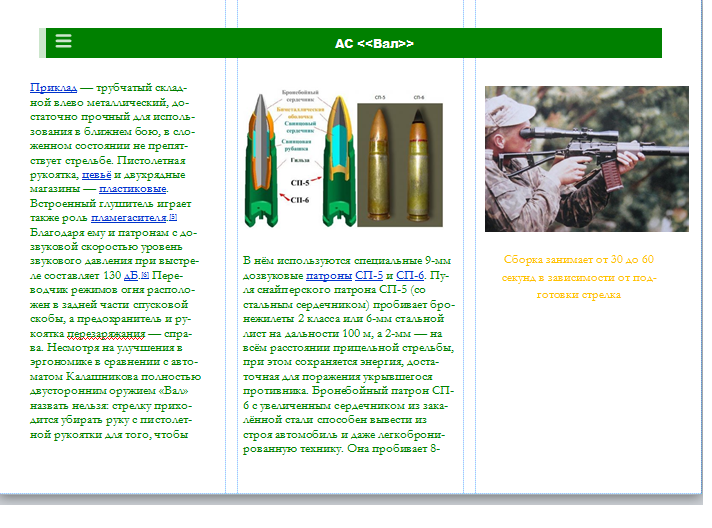712x528 pixels.
Task: Follow the патроны hyperlink
Action: pyautogui.click(x=329, y=276)
